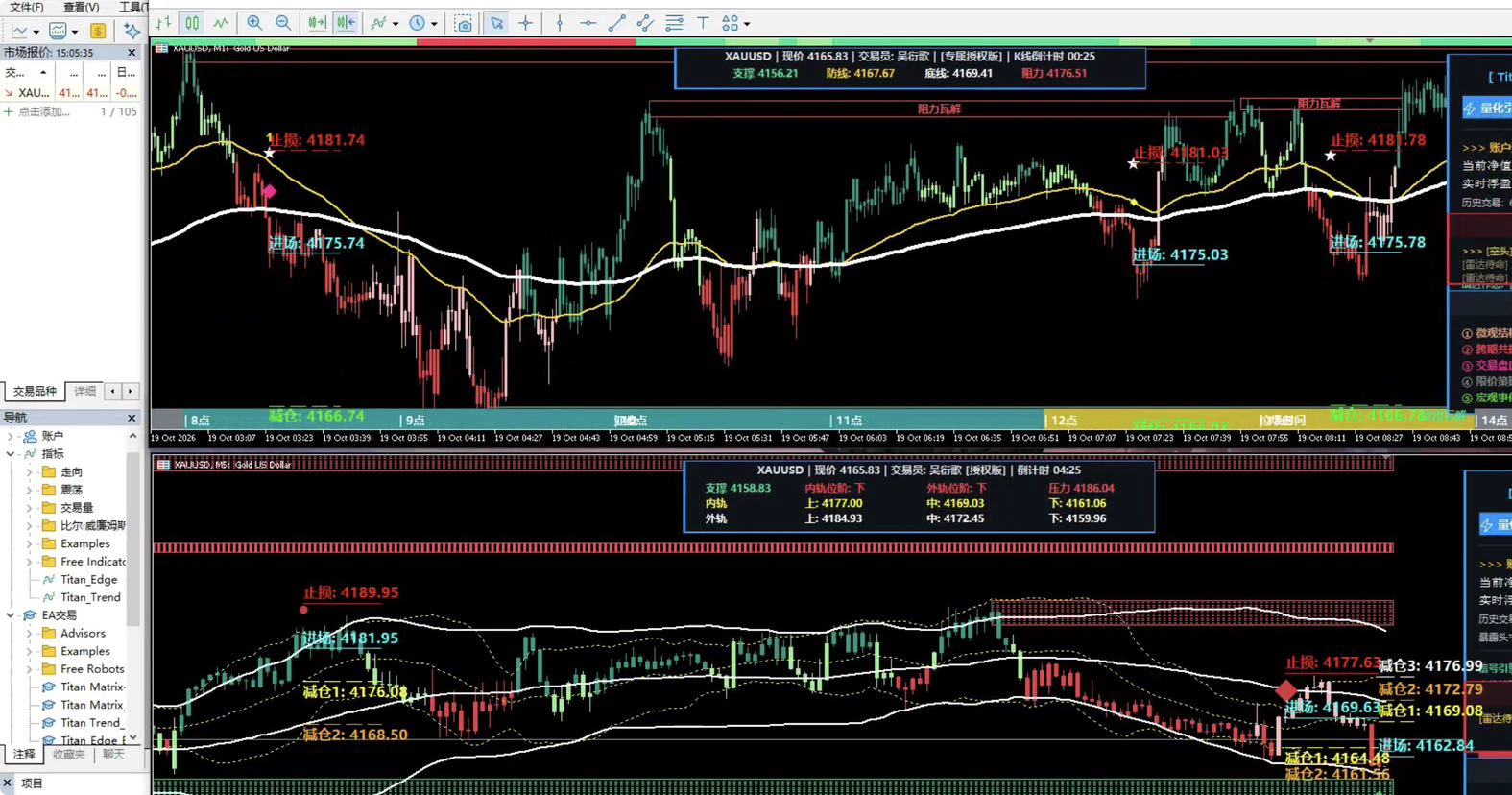1512x795 pixels.
Task: Collapse the EA交易 tree node
Action: tap(11, 615)
